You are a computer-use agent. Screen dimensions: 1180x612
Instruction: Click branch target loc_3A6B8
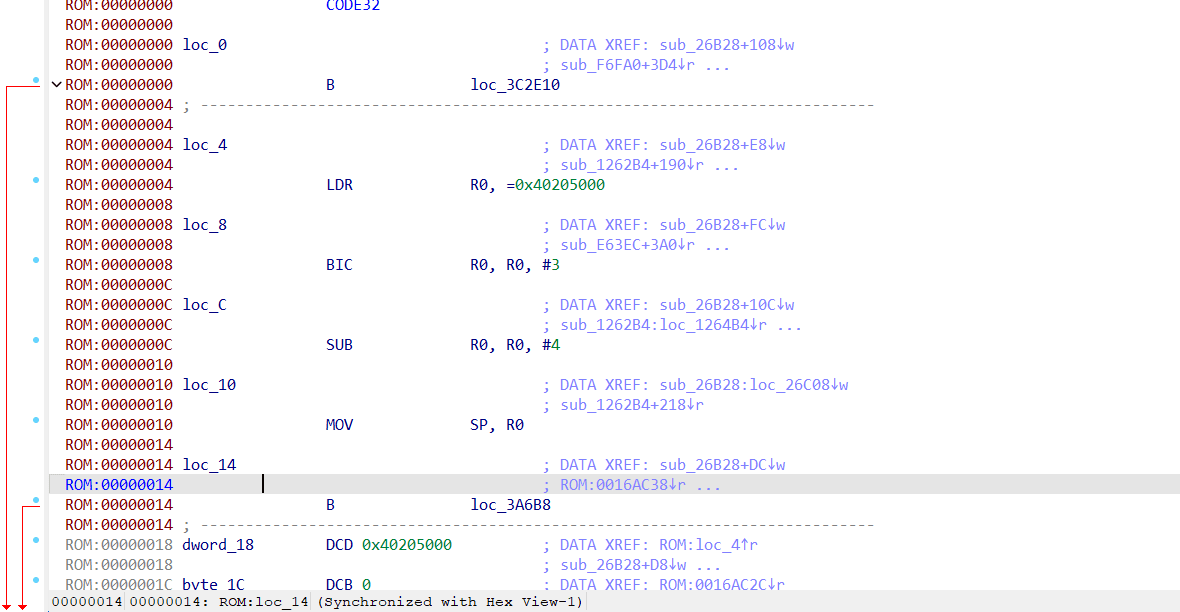point(511,505)
